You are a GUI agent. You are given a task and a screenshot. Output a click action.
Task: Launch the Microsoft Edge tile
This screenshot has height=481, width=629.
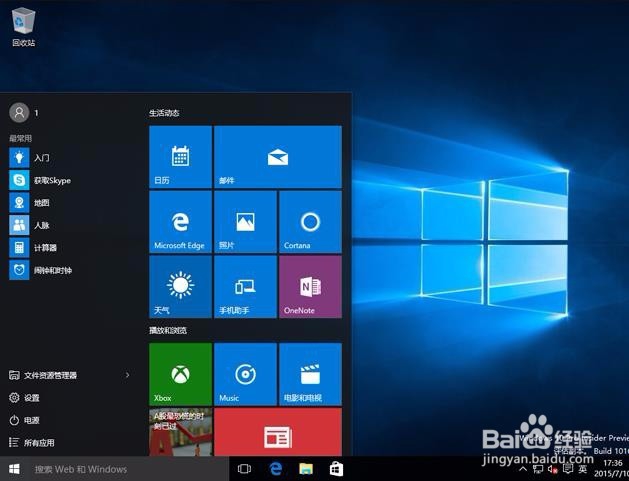click(x=180, y=222)
